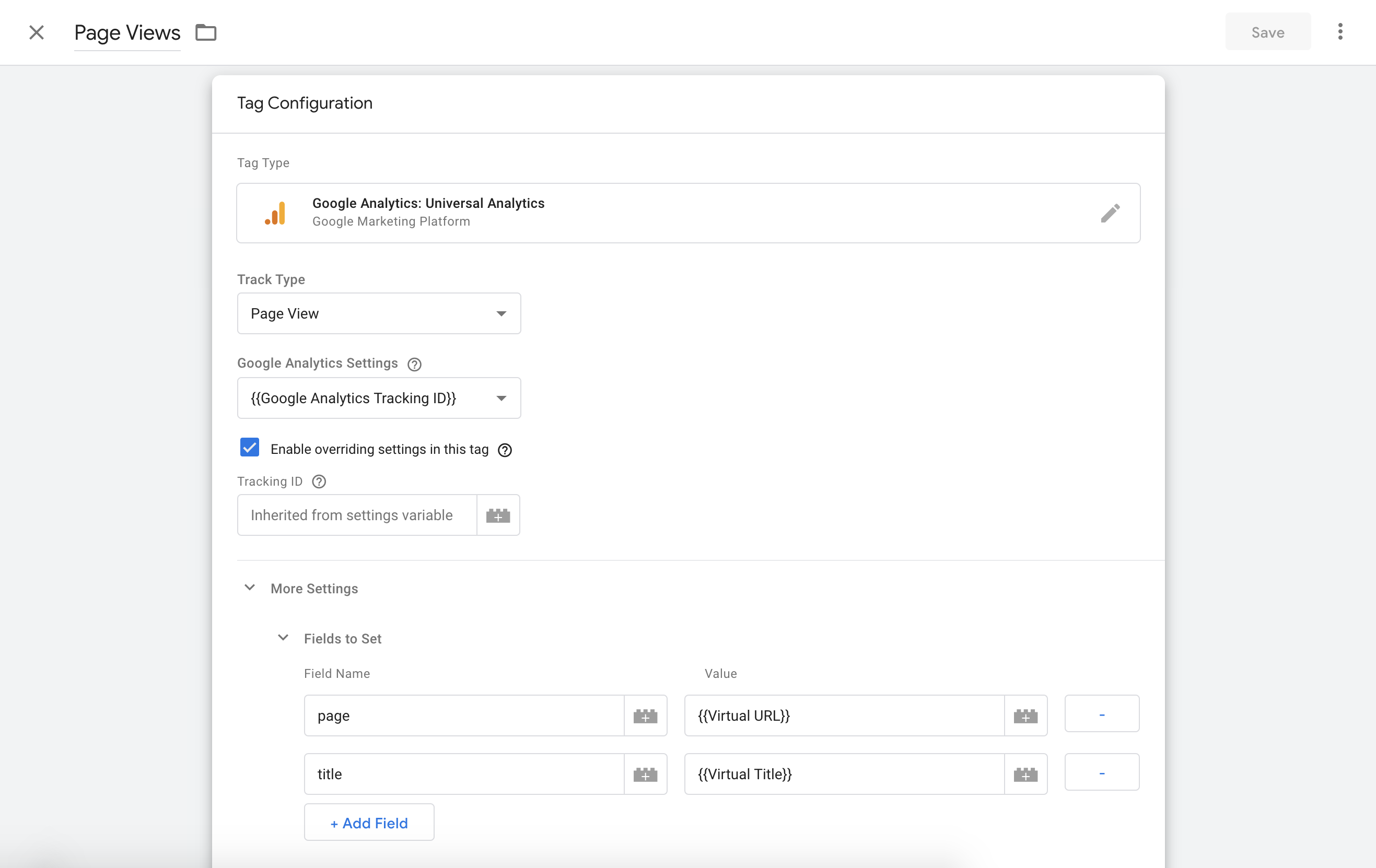
Task: Insert a variable into Tracking ID field
Action: click(x=498, y=515)
